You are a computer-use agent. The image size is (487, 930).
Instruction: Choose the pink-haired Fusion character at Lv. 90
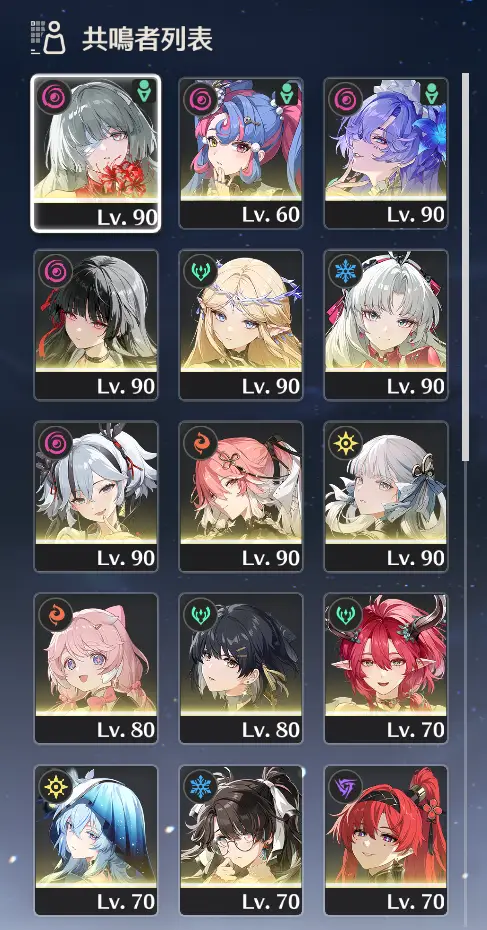(x=241, y=497)
